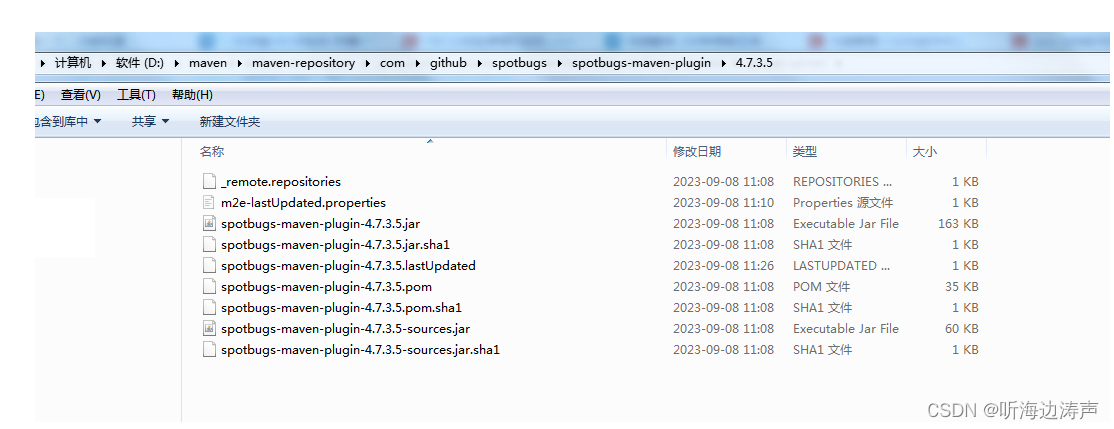
Task: Click the POM 文件 type cell
Action: (821, 287)
